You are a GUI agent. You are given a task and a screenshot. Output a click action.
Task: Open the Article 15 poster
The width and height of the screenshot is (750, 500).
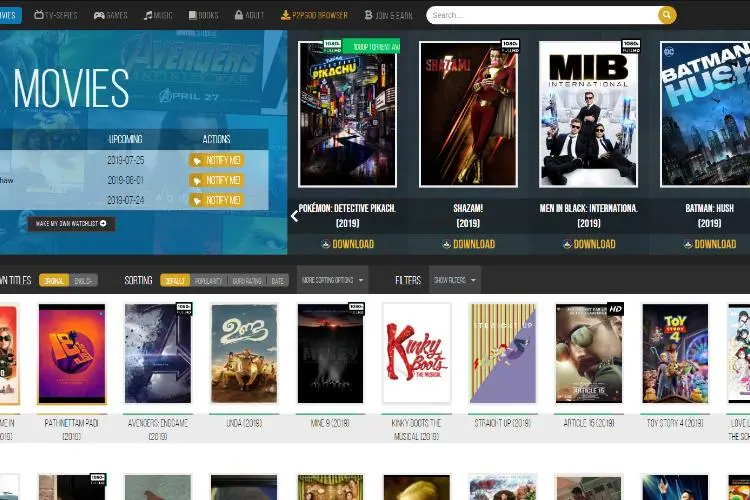point(589,354)
